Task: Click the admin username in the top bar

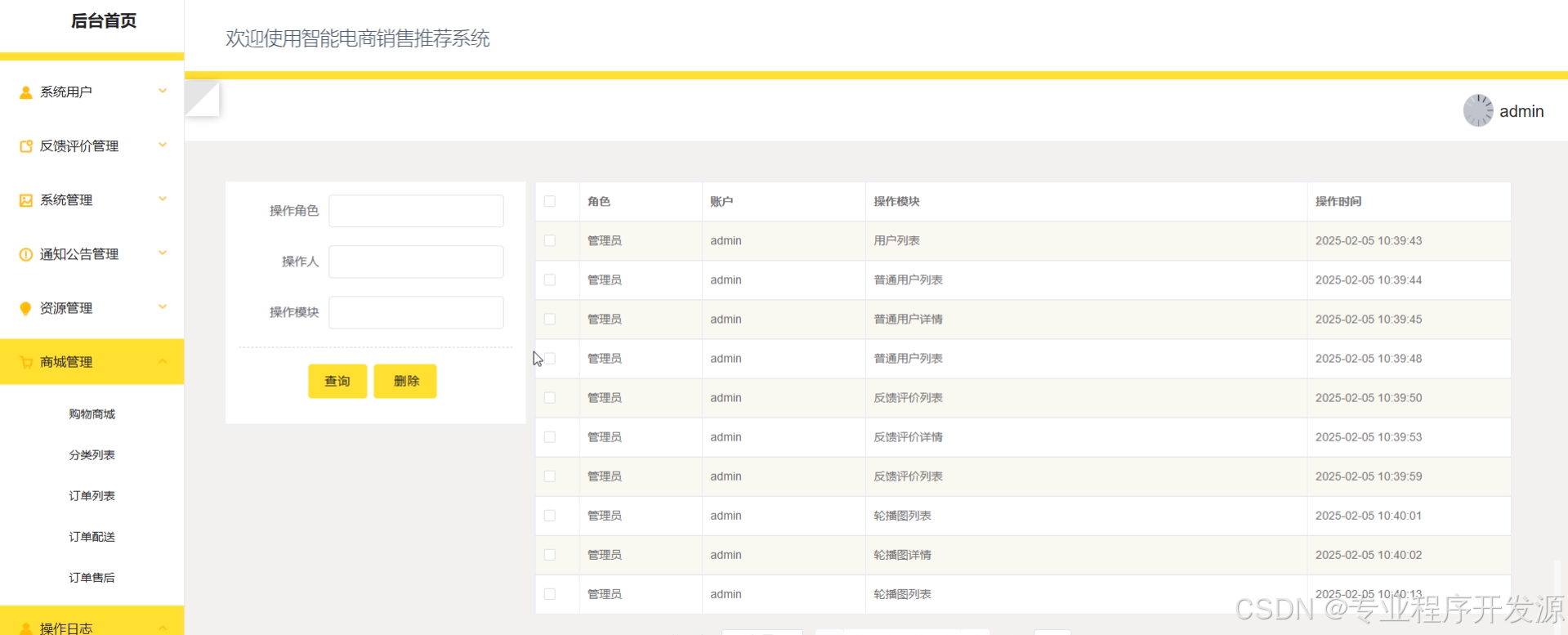Action: 1521,111
